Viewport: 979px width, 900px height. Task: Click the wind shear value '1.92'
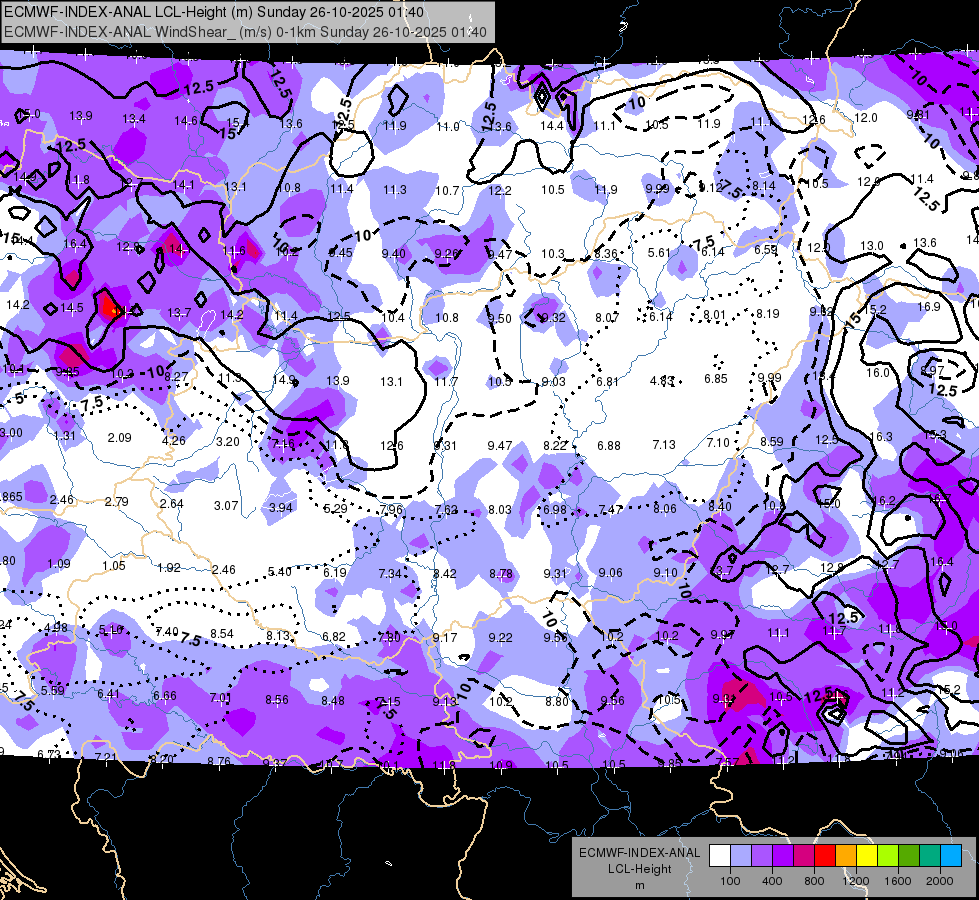169,568
